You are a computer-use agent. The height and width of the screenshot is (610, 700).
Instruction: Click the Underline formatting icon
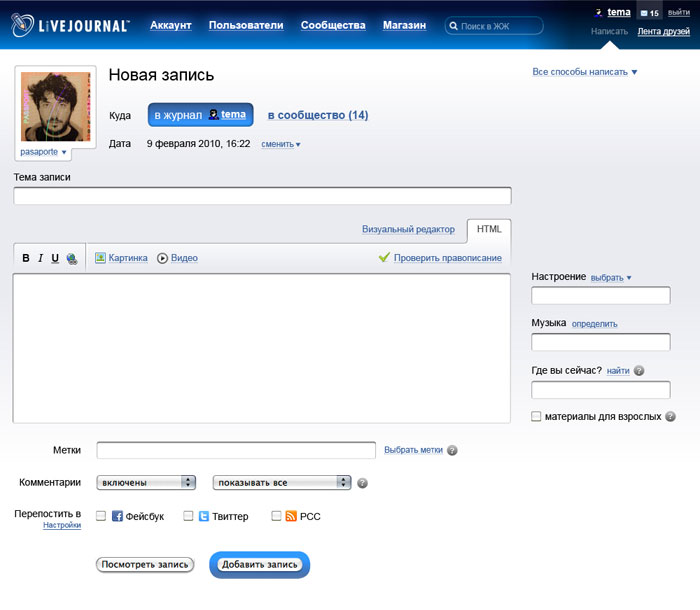55,258
